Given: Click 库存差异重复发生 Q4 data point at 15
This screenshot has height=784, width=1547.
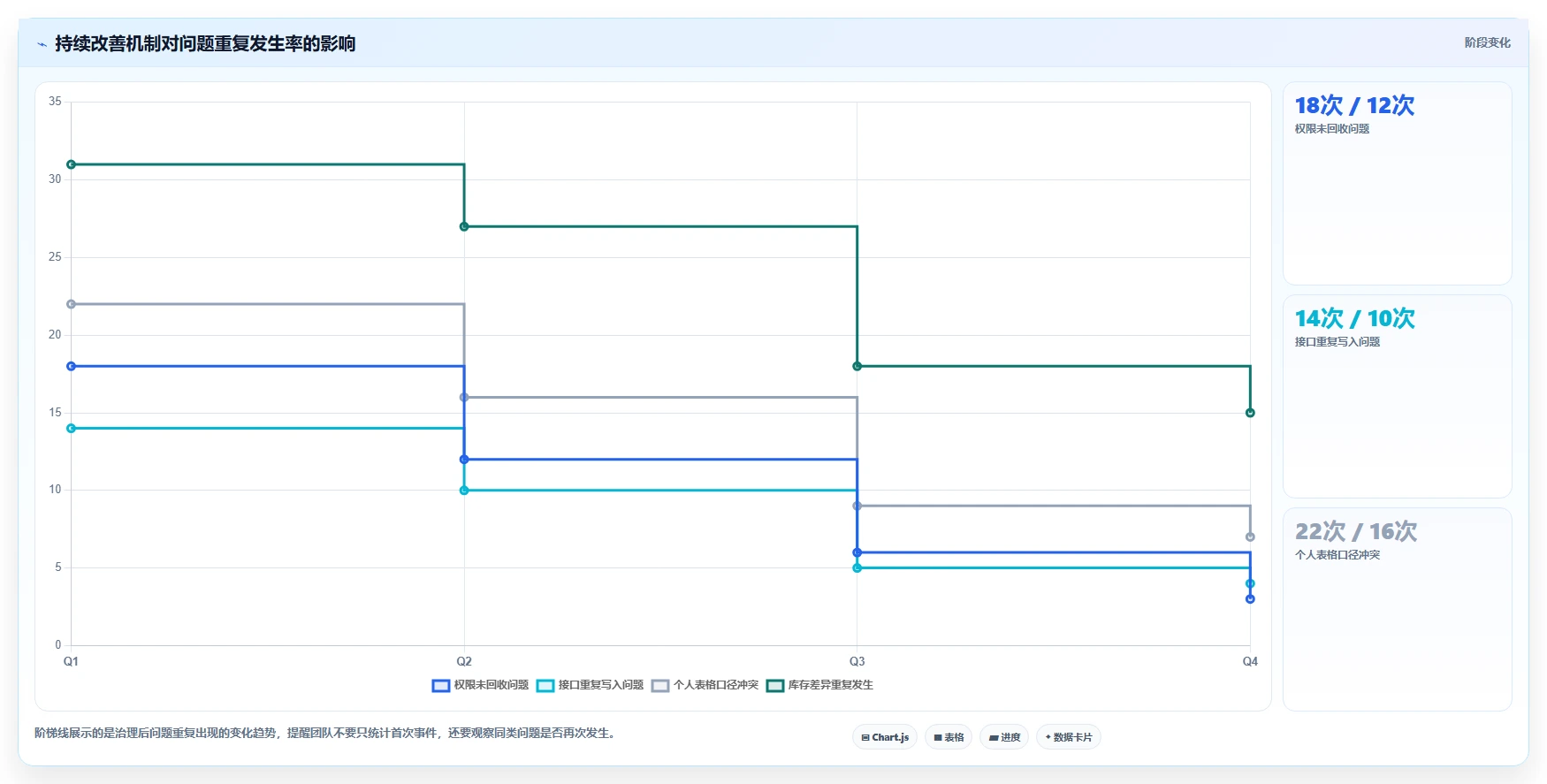Looking at the screenshot, I should coord(1250,413).
